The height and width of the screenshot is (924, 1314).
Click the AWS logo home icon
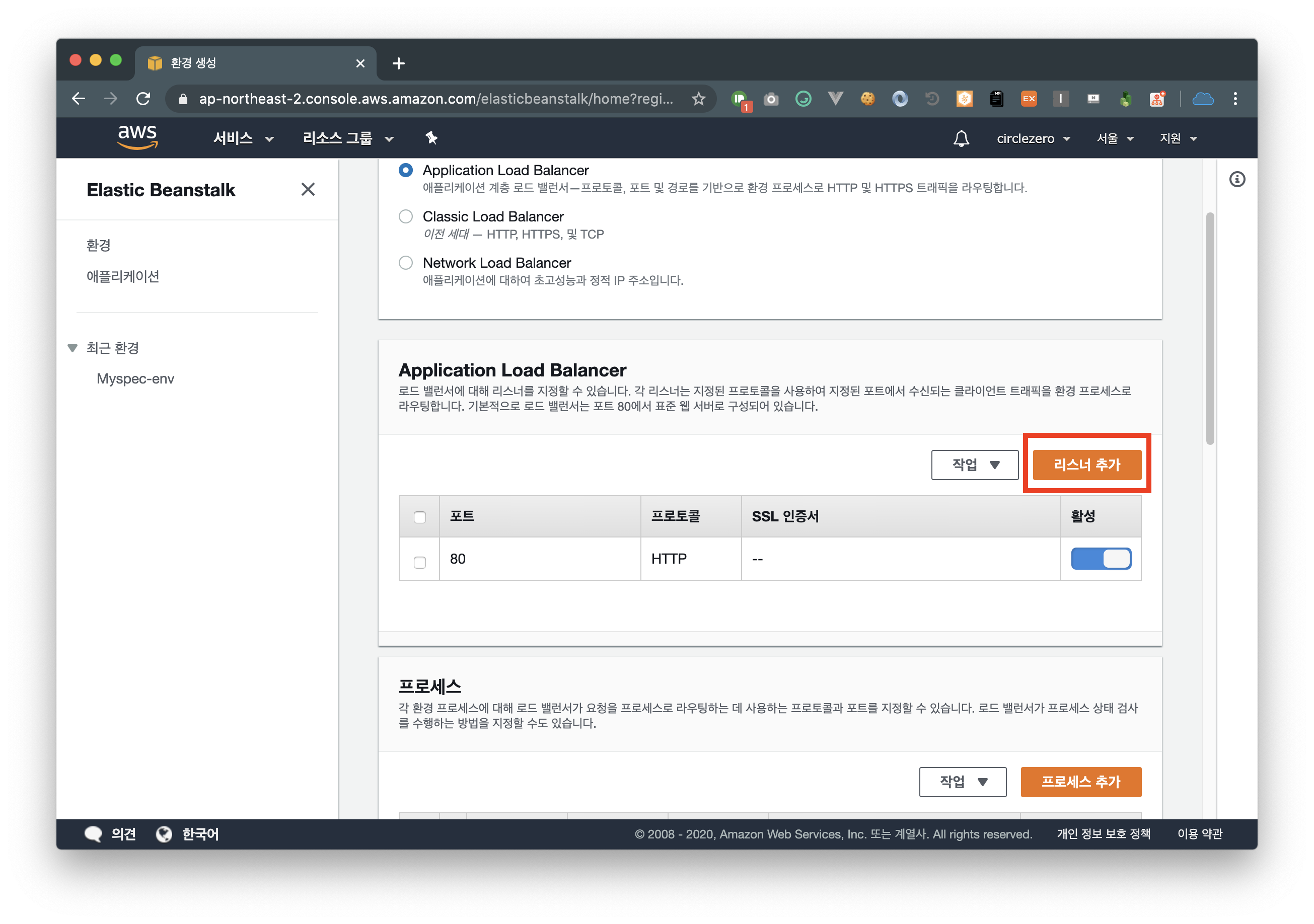(137, 137)
